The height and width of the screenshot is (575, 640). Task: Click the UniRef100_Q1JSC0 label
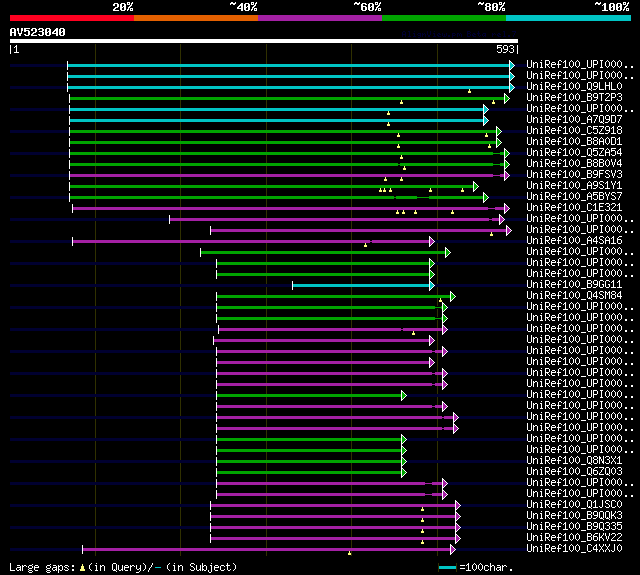pyautogui.click(x=574, y=505)
